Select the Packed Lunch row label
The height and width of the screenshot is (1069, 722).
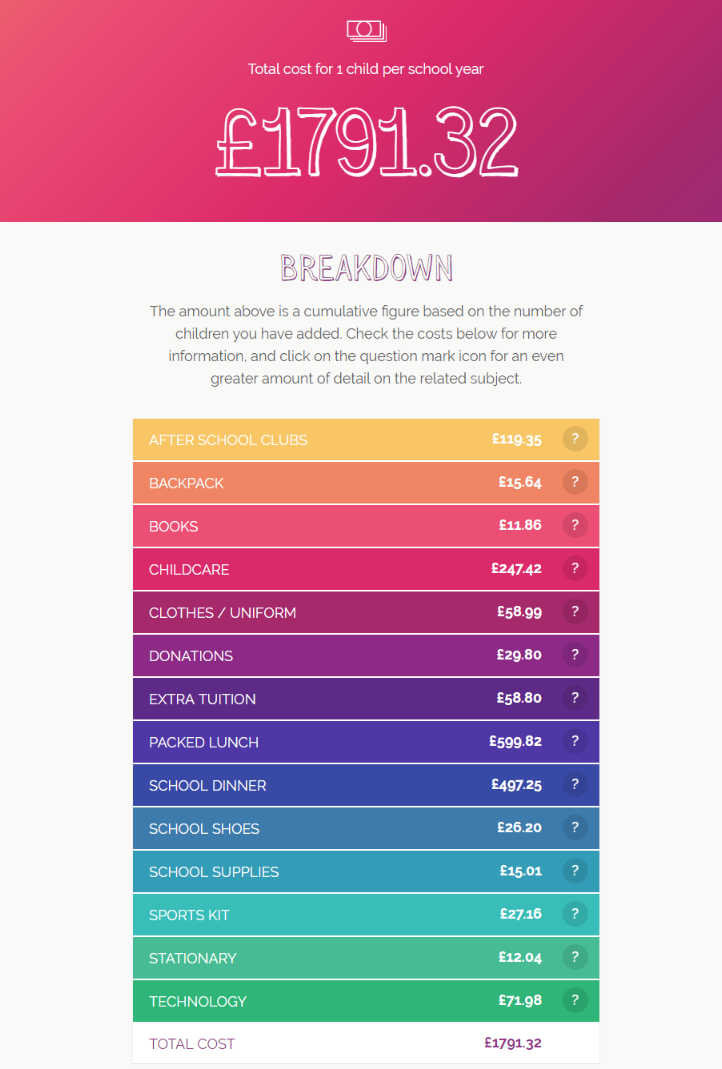tap(204, 742)
